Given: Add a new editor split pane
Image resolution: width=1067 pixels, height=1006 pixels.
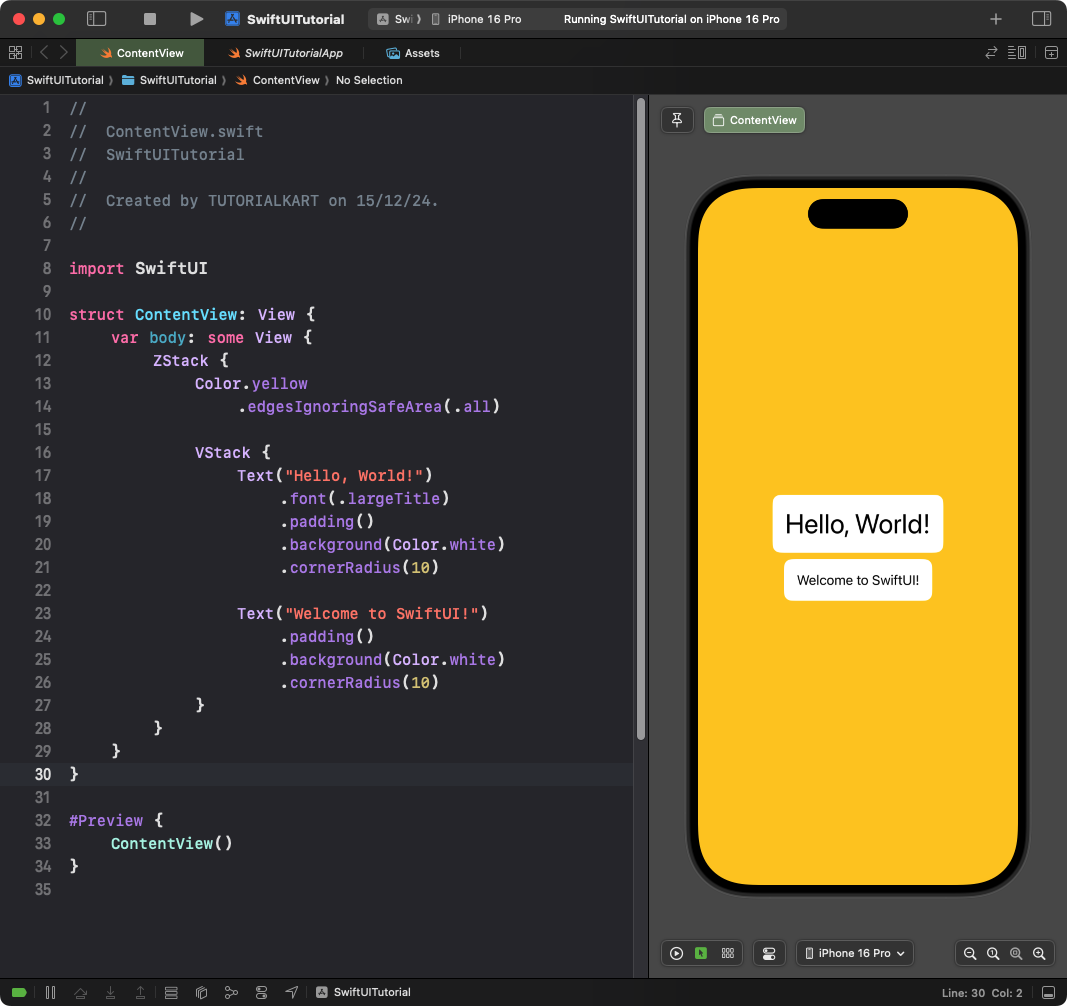Looking at the screenshot, I should (1051, 52).
